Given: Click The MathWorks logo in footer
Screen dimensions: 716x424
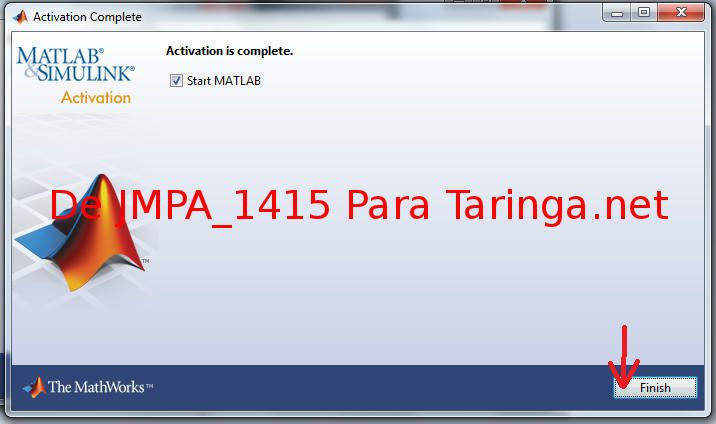Looking at the screenshot, I should (88, 387).
